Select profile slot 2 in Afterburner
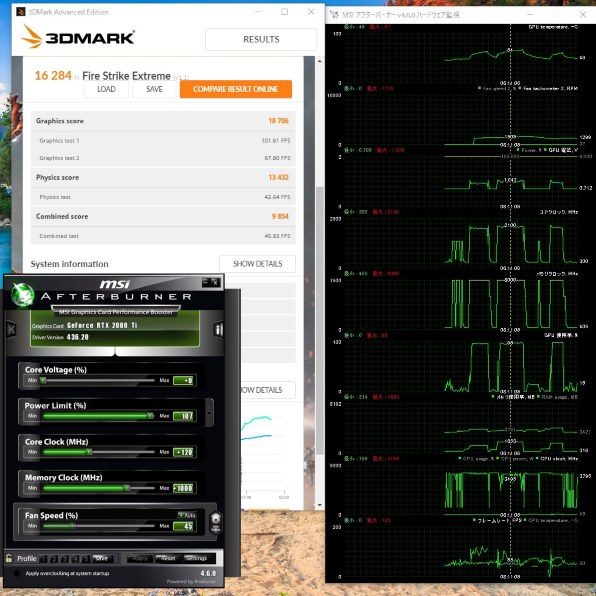 [x=54, y=558]
